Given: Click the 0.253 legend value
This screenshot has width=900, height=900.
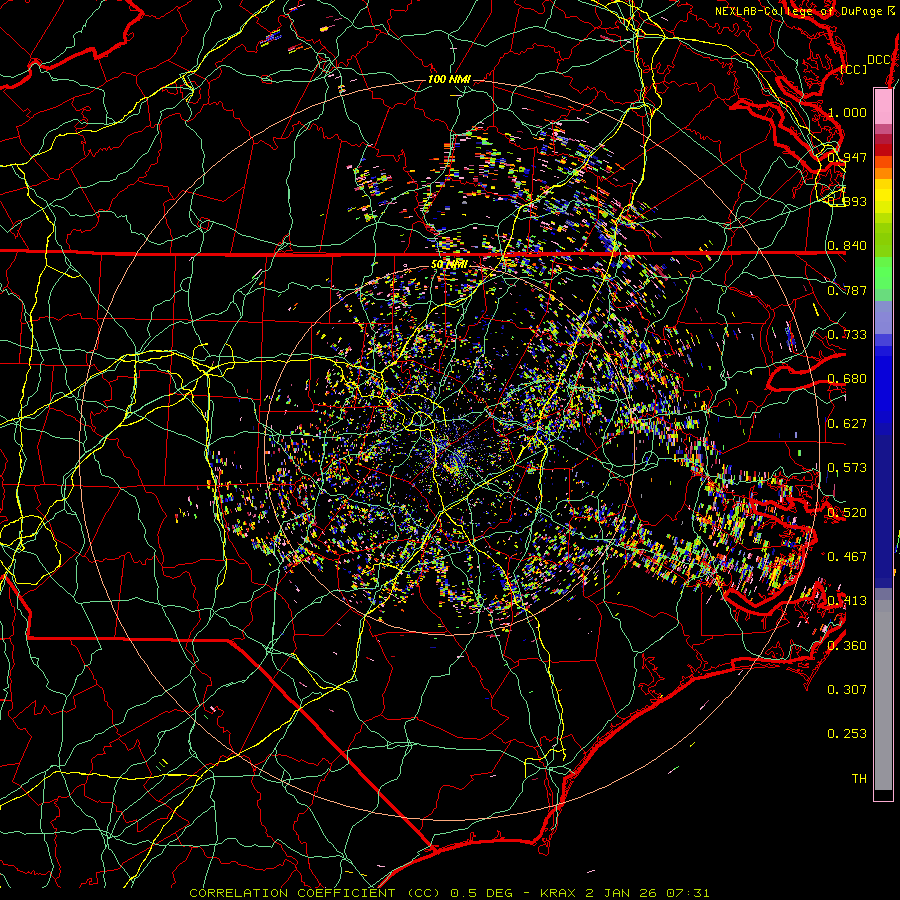Looking at the screenshot, I should click(847, 734).
